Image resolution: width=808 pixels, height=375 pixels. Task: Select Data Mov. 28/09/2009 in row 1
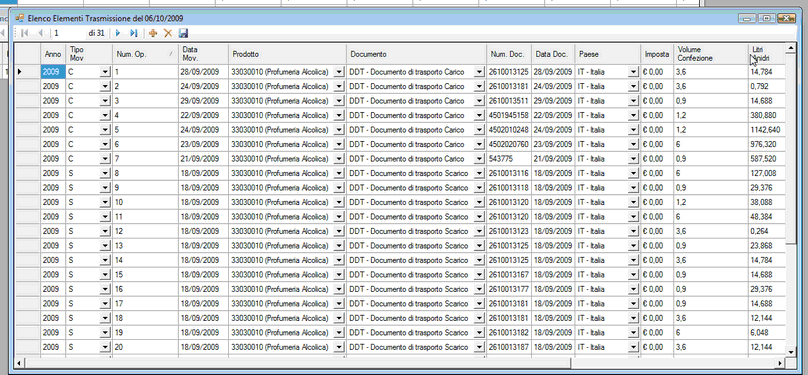coord(203,72)
